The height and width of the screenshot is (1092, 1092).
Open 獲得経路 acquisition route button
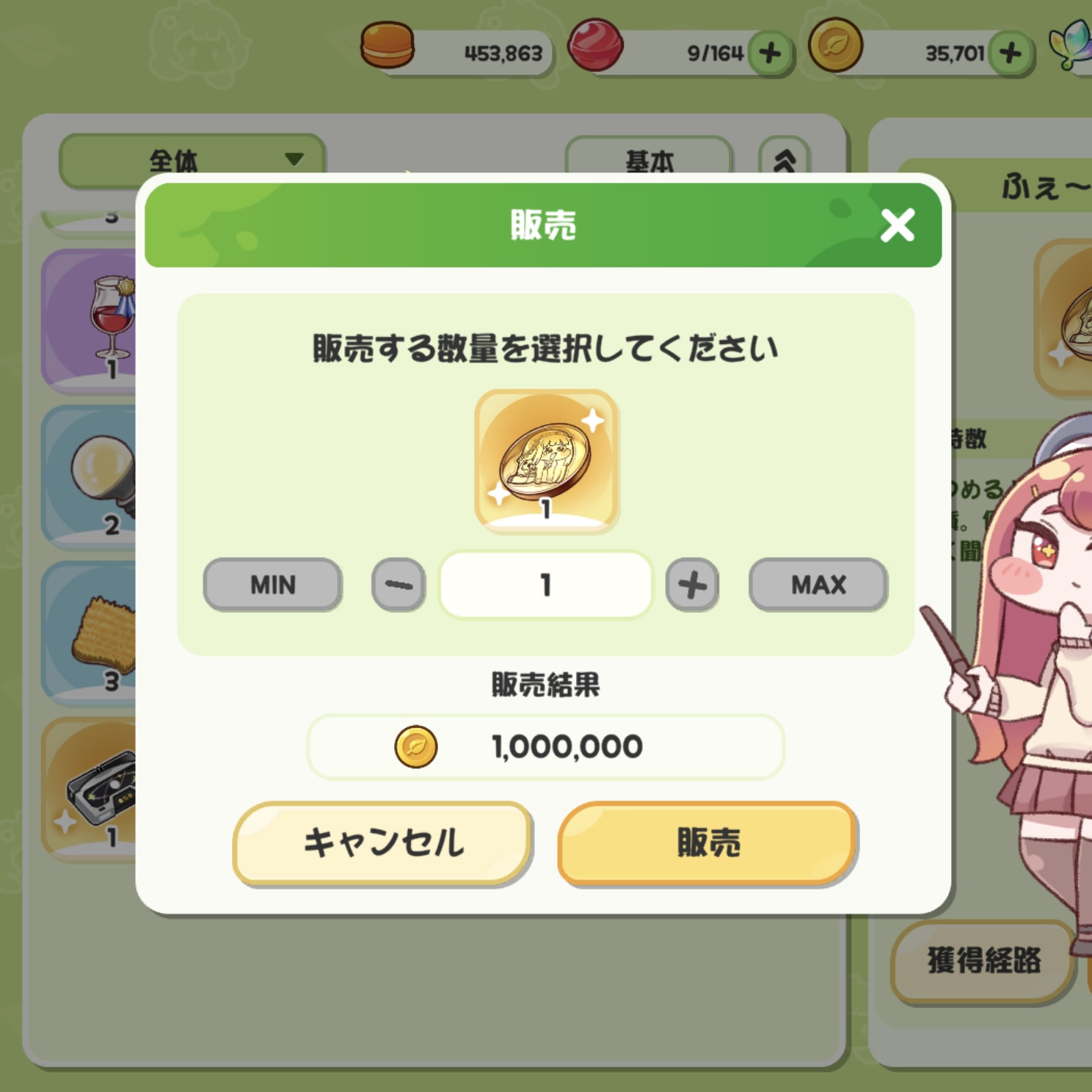[x=983, y=961]
